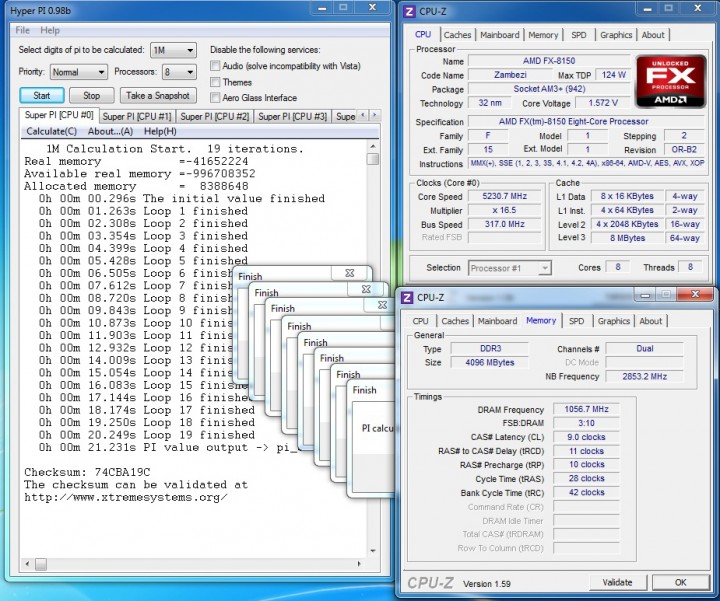Click the CPU-Z icon in top window title bar

coord(409,11)
